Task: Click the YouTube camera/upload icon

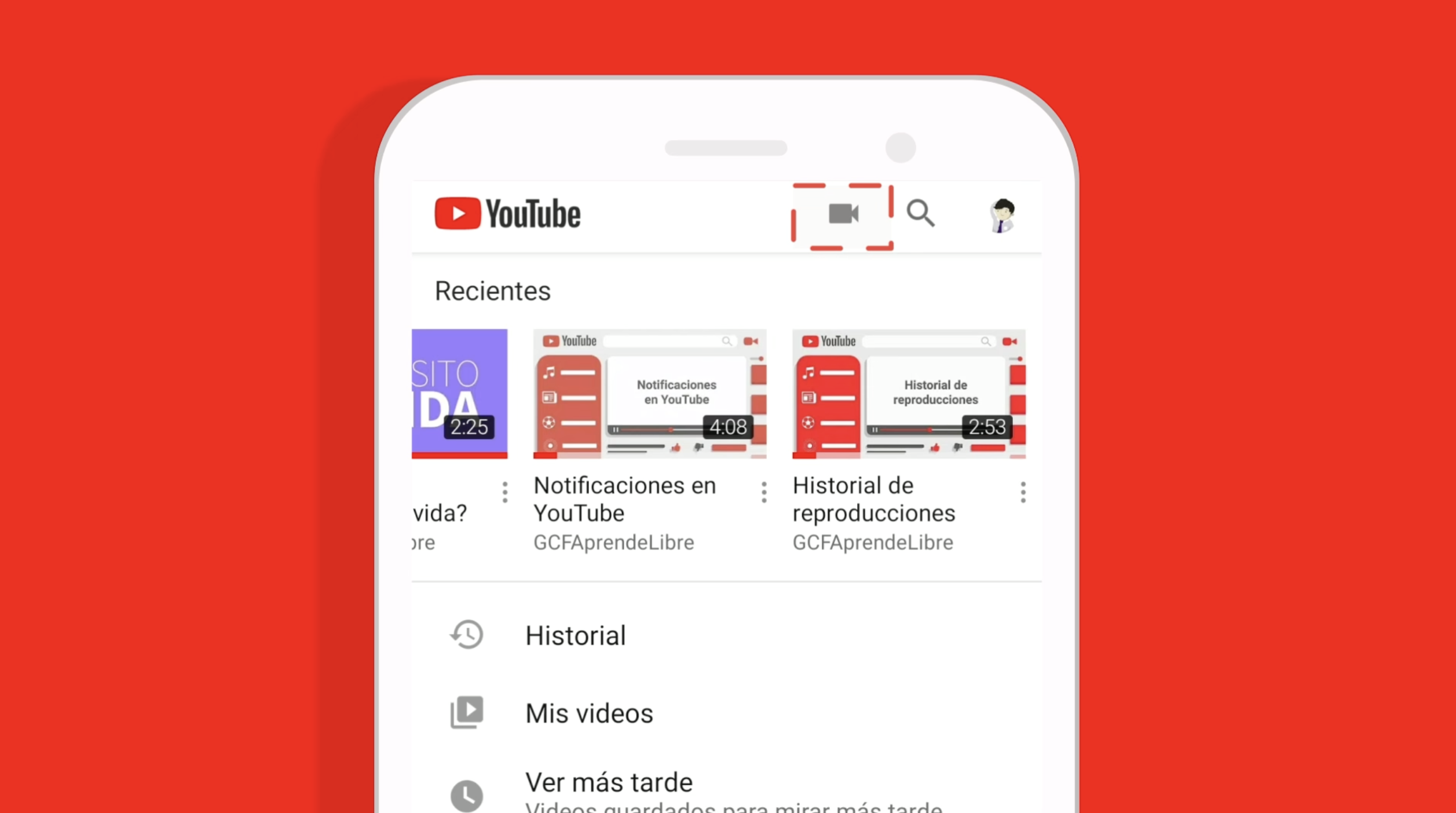Action: click(x=843, y=214)
